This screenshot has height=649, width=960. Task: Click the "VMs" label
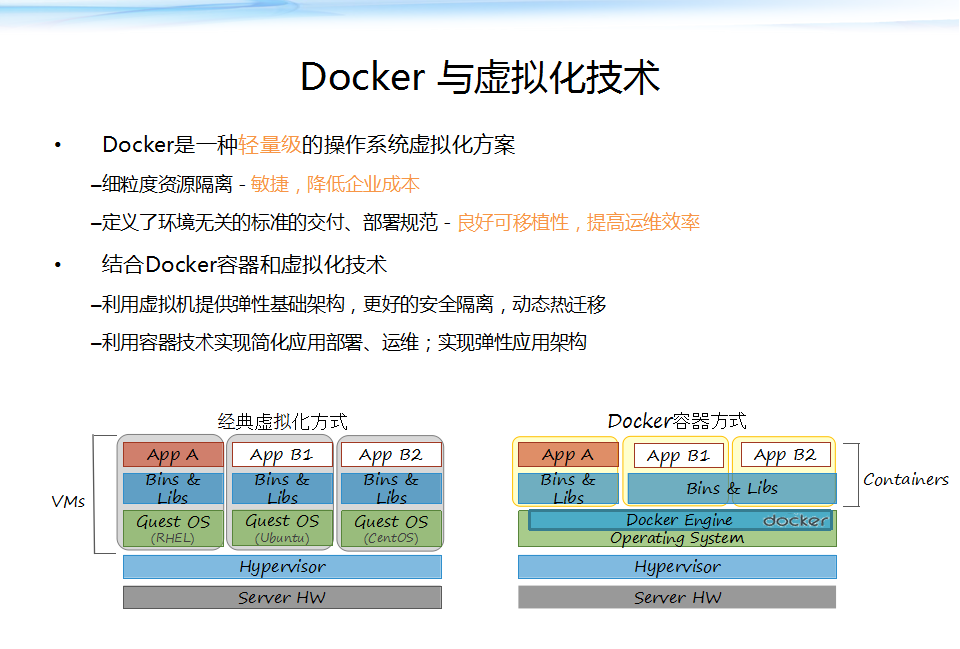click(69, 501)
